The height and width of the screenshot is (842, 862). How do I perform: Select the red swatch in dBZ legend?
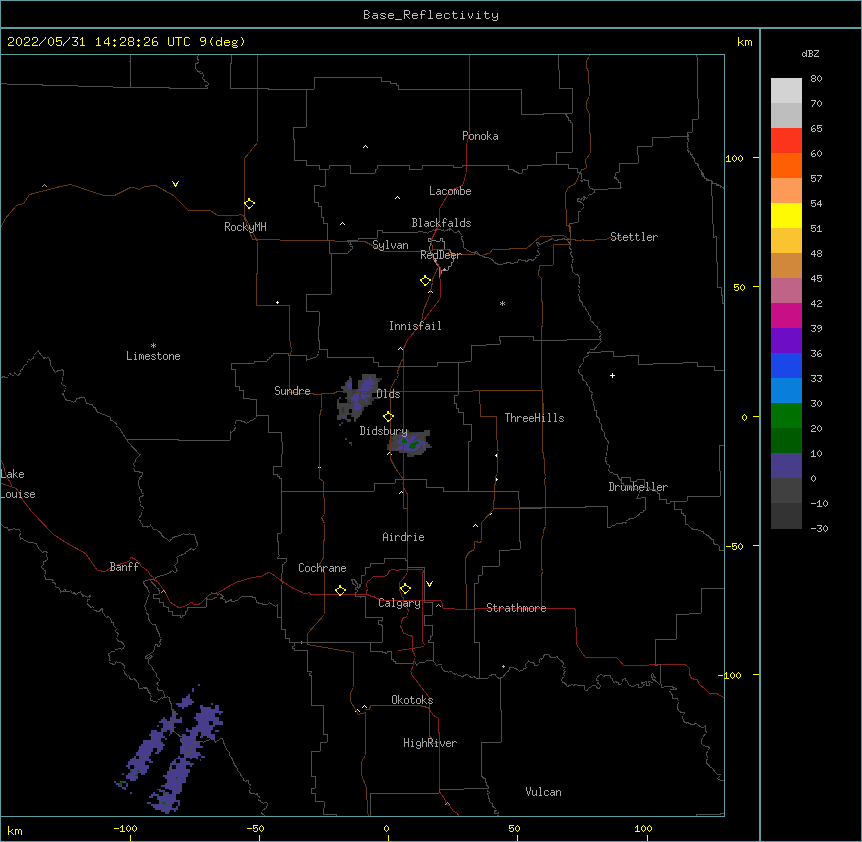coord(786,140)
